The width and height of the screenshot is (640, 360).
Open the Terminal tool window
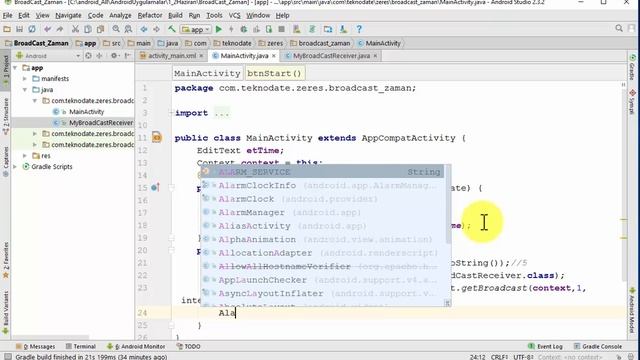80,346
